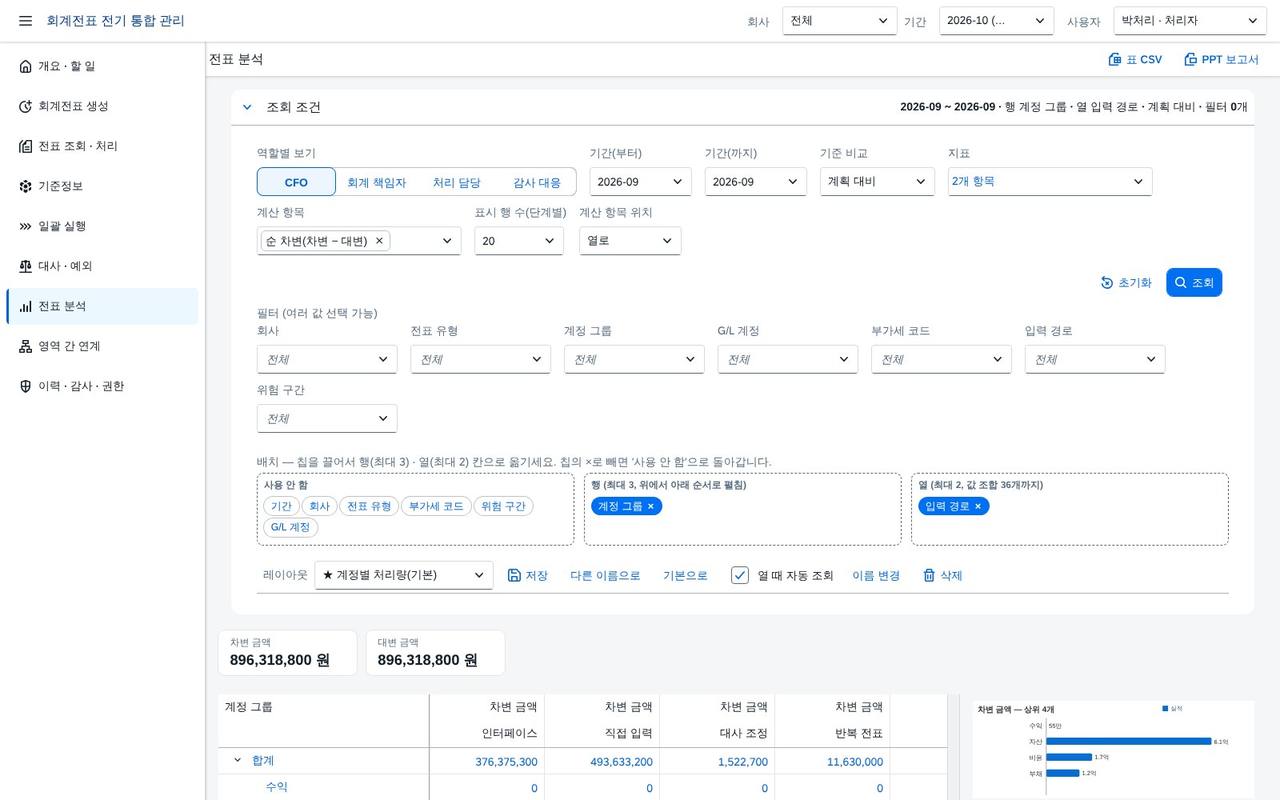
Task: Click the 삭제 trash can icon
Action: (929, 575)
